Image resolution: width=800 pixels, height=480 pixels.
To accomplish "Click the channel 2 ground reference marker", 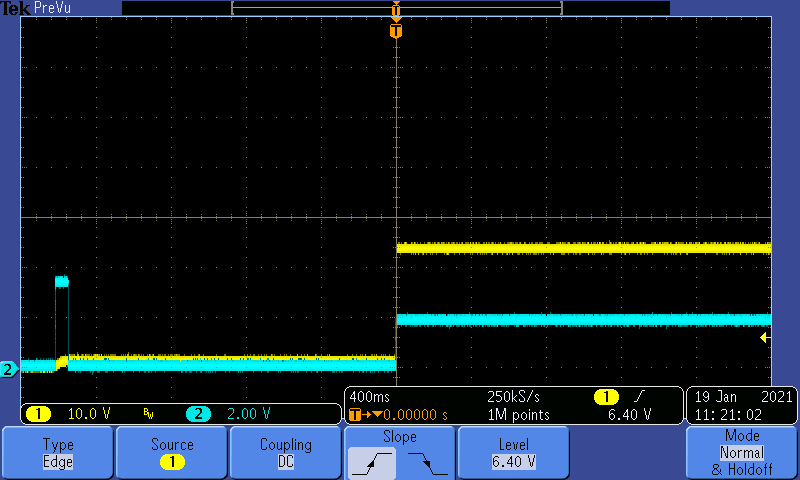I will 9,369.
